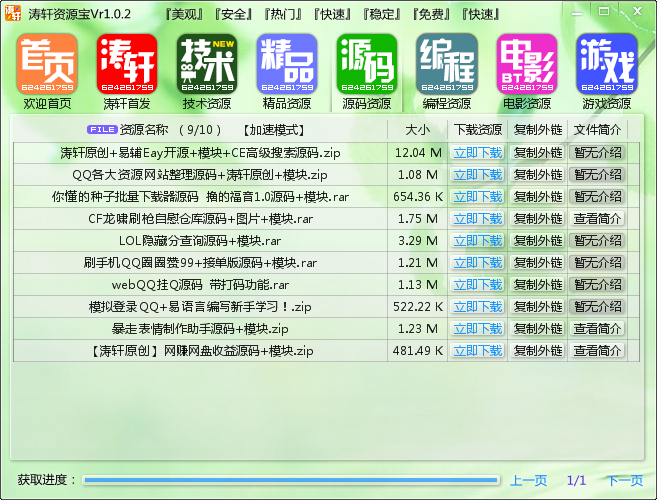Click the 下载资源 column header
Viewport: 657px width, 500px height.
click(478, 130)
